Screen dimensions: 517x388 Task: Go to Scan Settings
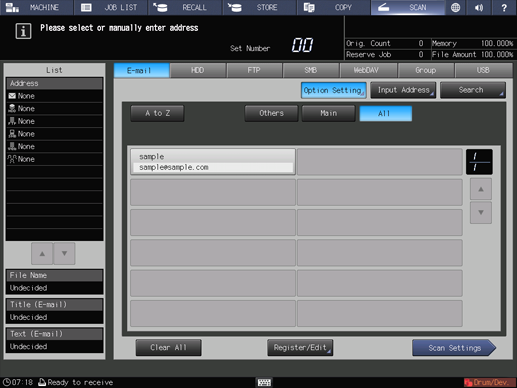click(x=454, y=348)
